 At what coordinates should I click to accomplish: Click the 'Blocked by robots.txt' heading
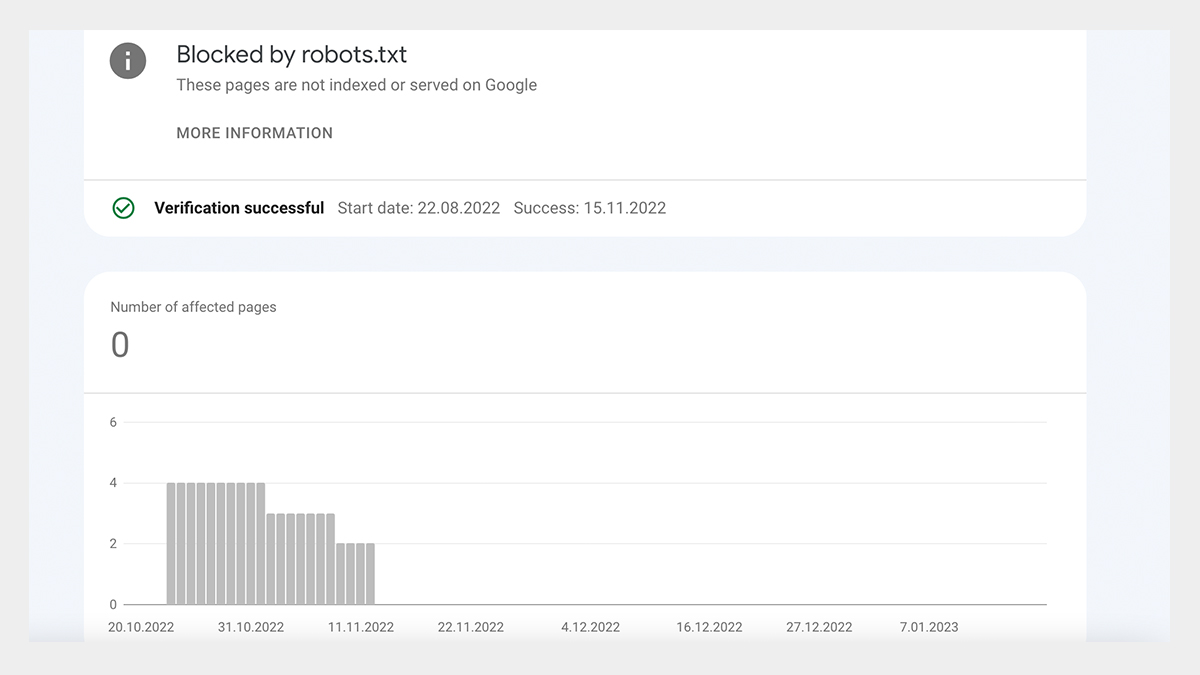tap(292, 54)
